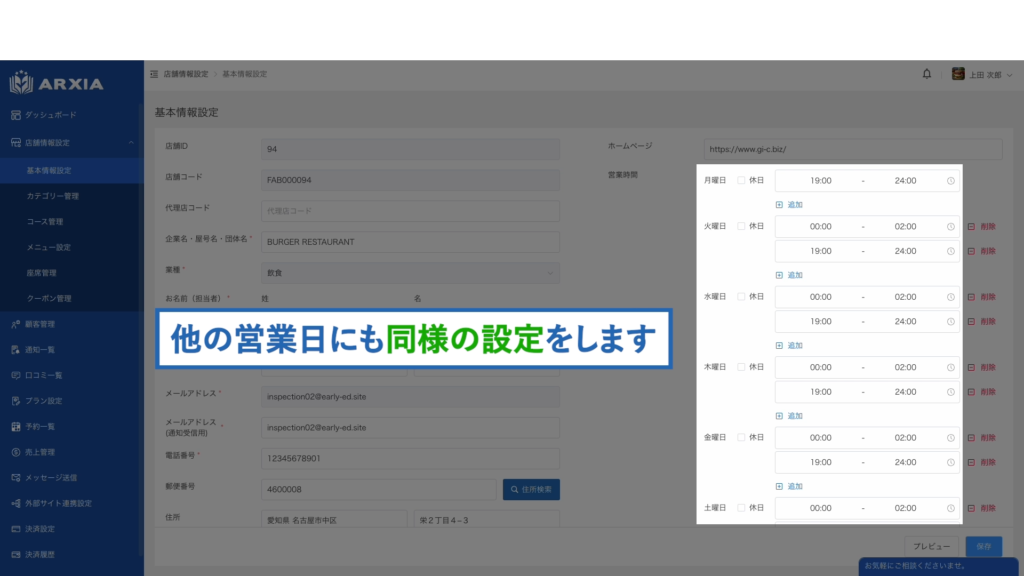The image size is (1024, 576).
Task: Click the プラン設定 sidebar icon
Action: tap(16, 400)
